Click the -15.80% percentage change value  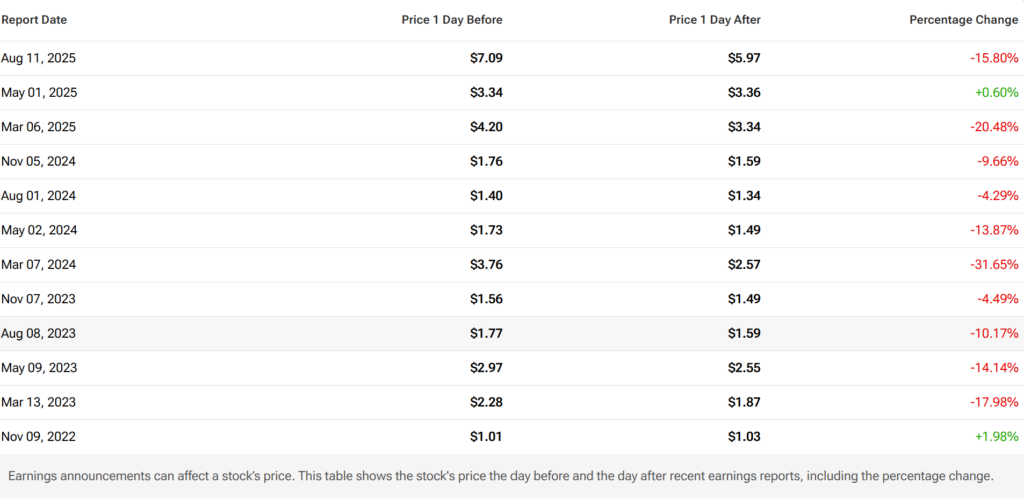[x=994, y=58]
